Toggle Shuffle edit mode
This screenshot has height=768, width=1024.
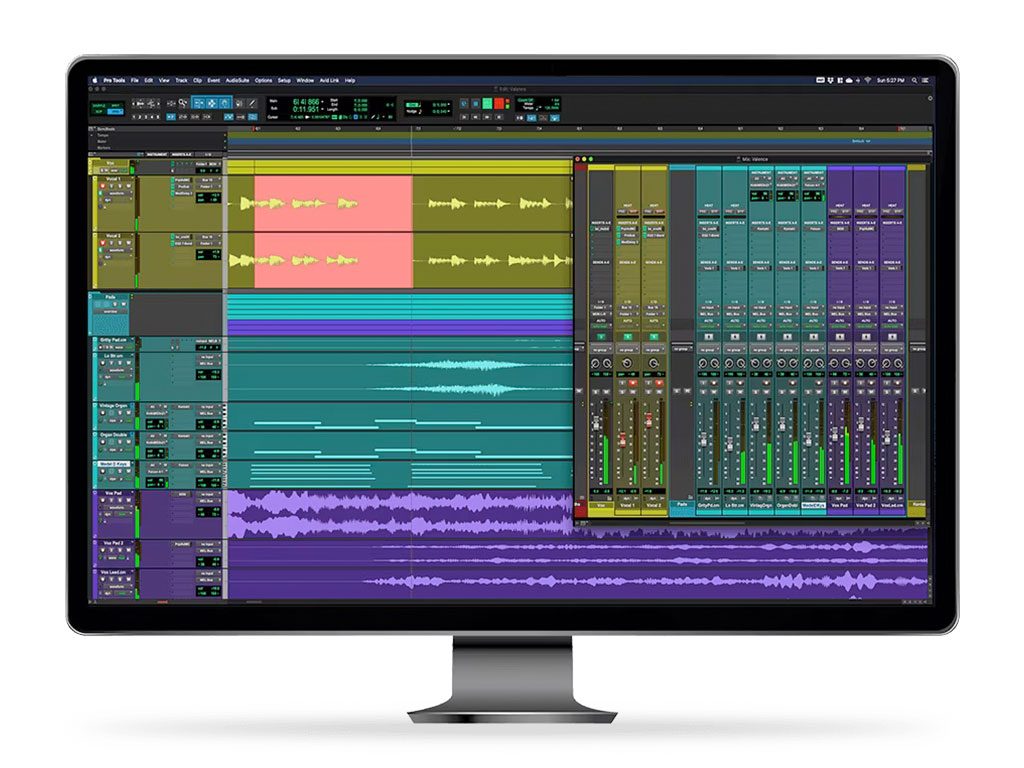coord(99,104)
